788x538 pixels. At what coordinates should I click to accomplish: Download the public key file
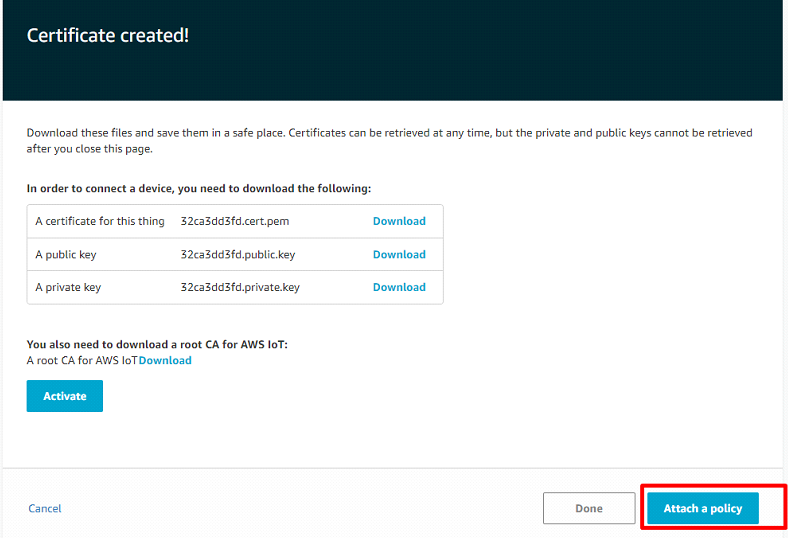point(399,254)
